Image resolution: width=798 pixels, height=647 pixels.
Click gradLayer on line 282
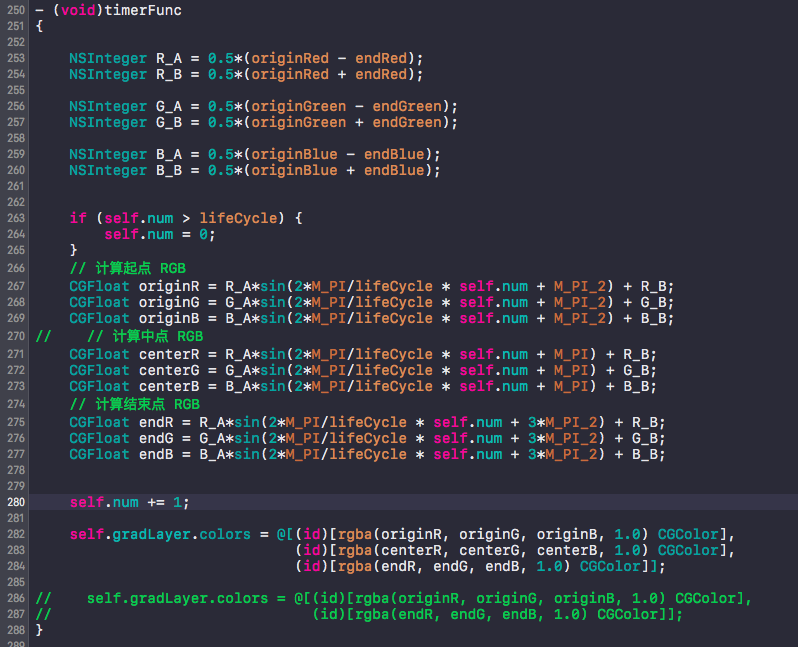pos(151,535)
